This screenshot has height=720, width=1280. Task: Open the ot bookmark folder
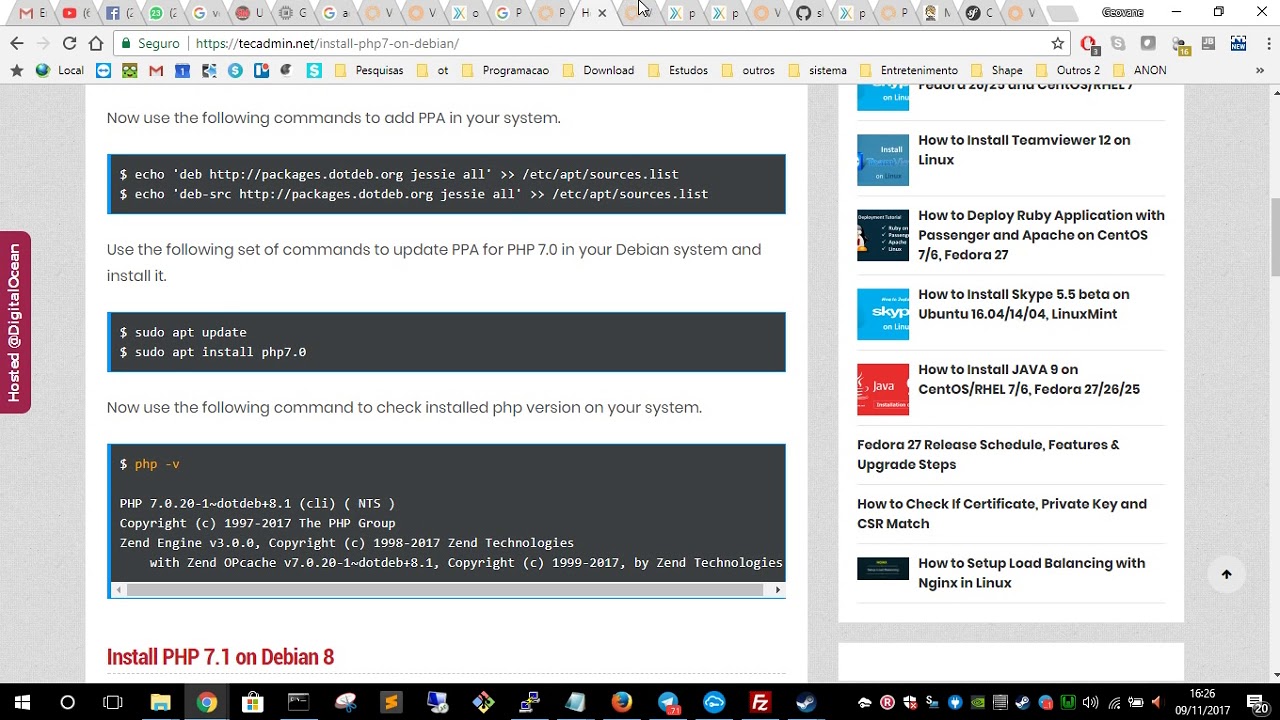coord(432,70)
